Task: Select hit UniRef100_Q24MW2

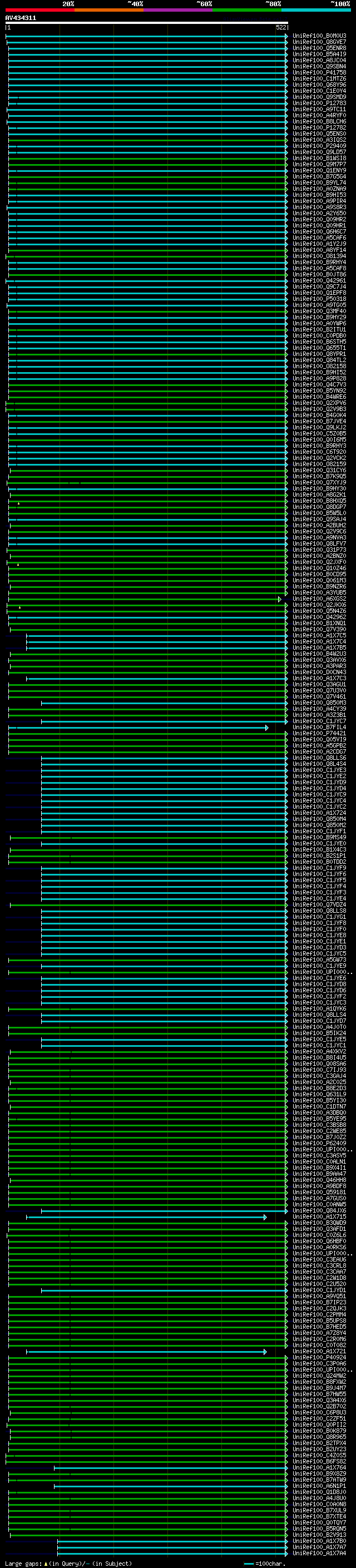Action: pyautogui.click(x=319, y=1376)
